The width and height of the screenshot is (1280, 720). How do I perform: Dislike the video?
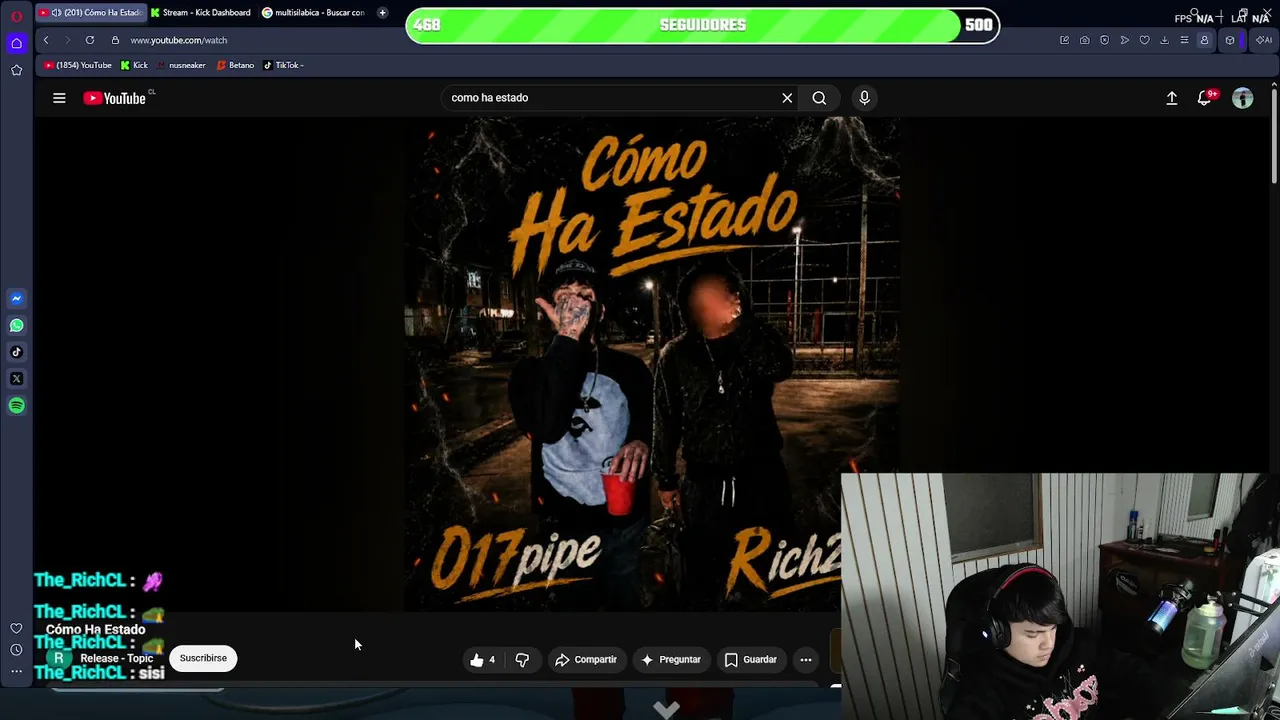(522, 660)
